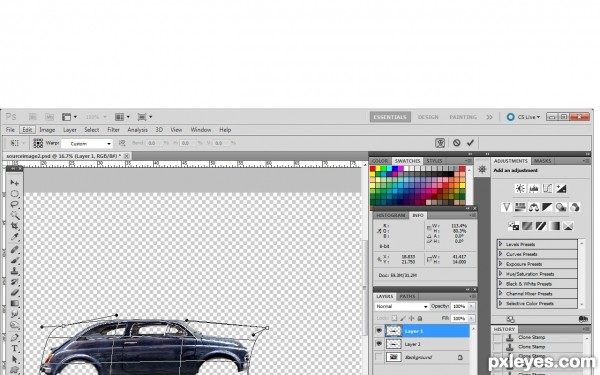Switch to the Paths tab
The image size is (600, 375).
coord(407,297)
